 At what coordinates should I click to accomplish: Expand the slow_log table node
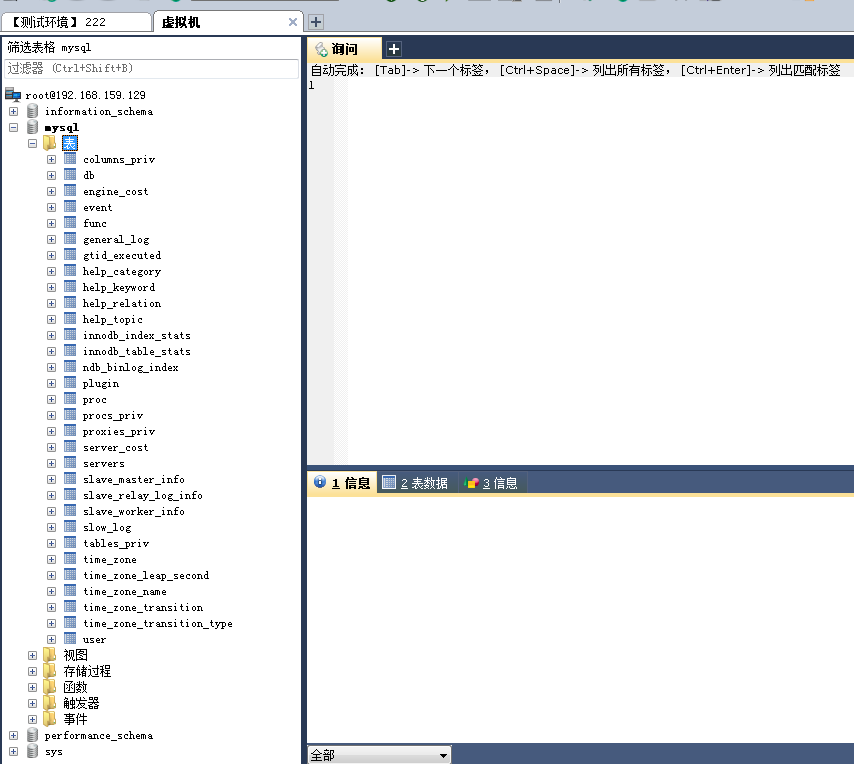(50, 527)
